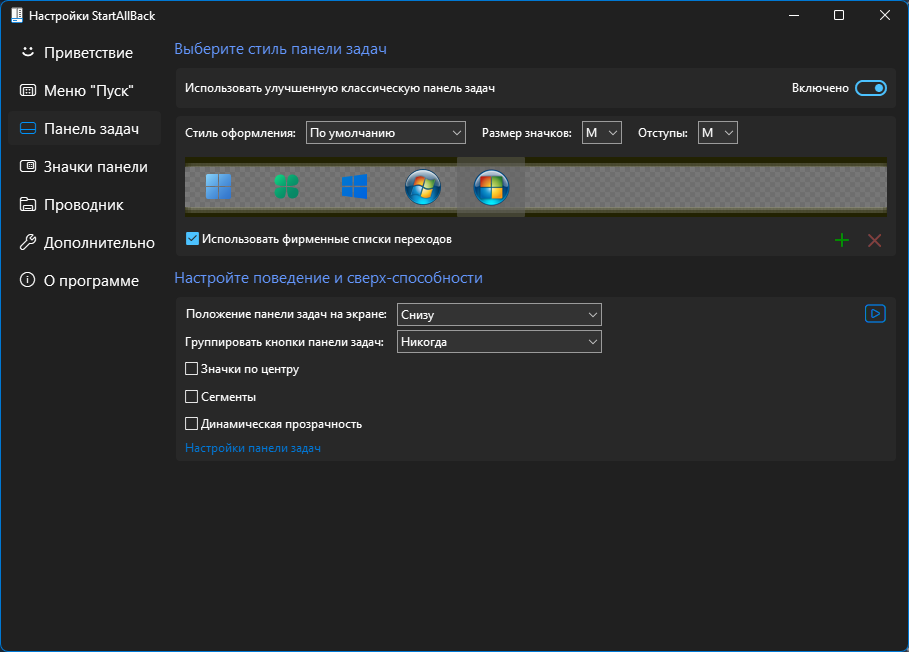Click the info icon beside О программе
Image resolution: width=909 pixels, height=652 pixels.
[28, 281]
